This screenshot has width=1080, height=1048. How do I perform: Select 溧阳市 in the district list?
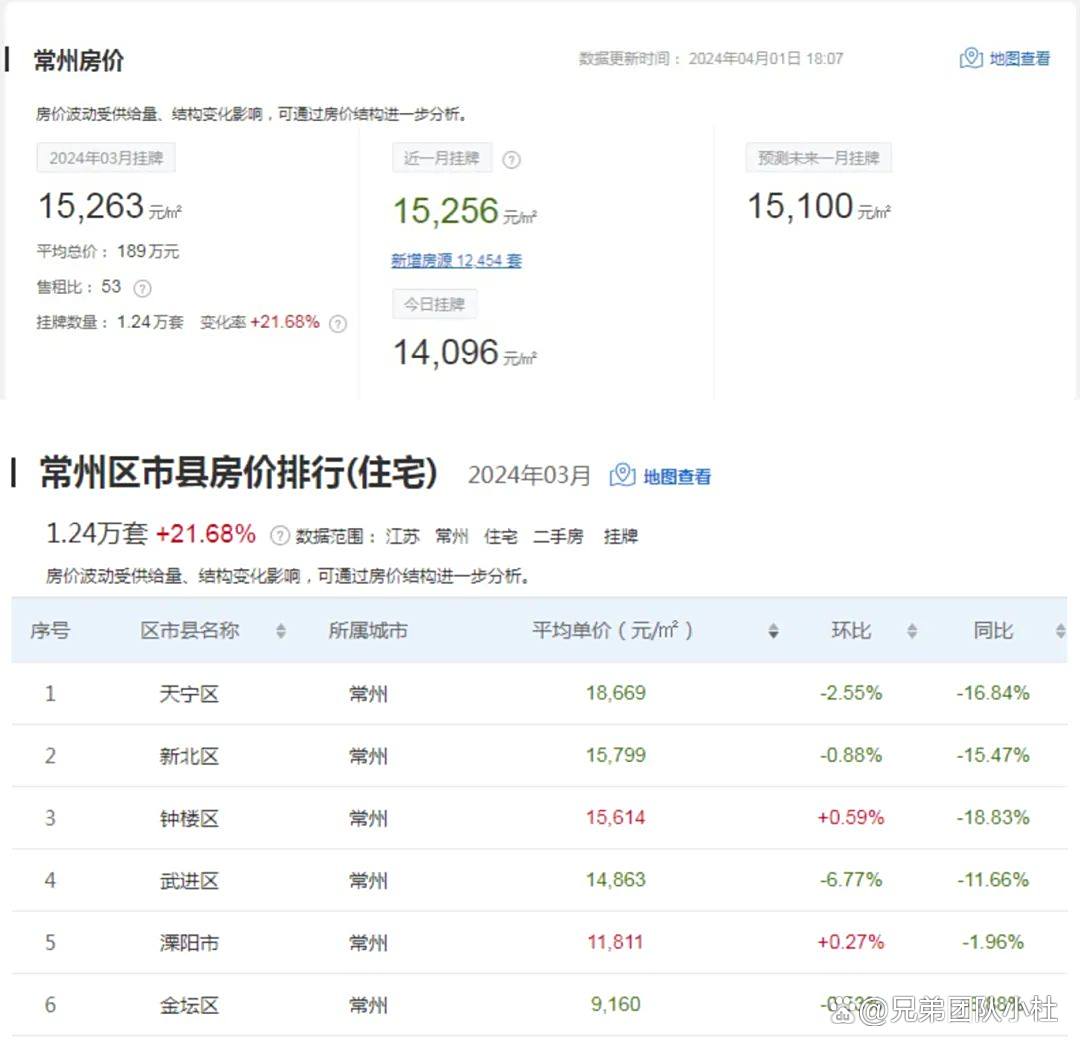(x=189, y=942)
